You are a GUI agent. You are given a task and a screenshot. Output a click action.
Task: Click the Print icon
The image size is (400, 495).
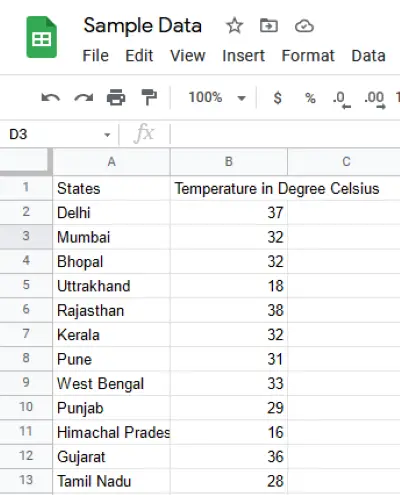tap(116, 97)
